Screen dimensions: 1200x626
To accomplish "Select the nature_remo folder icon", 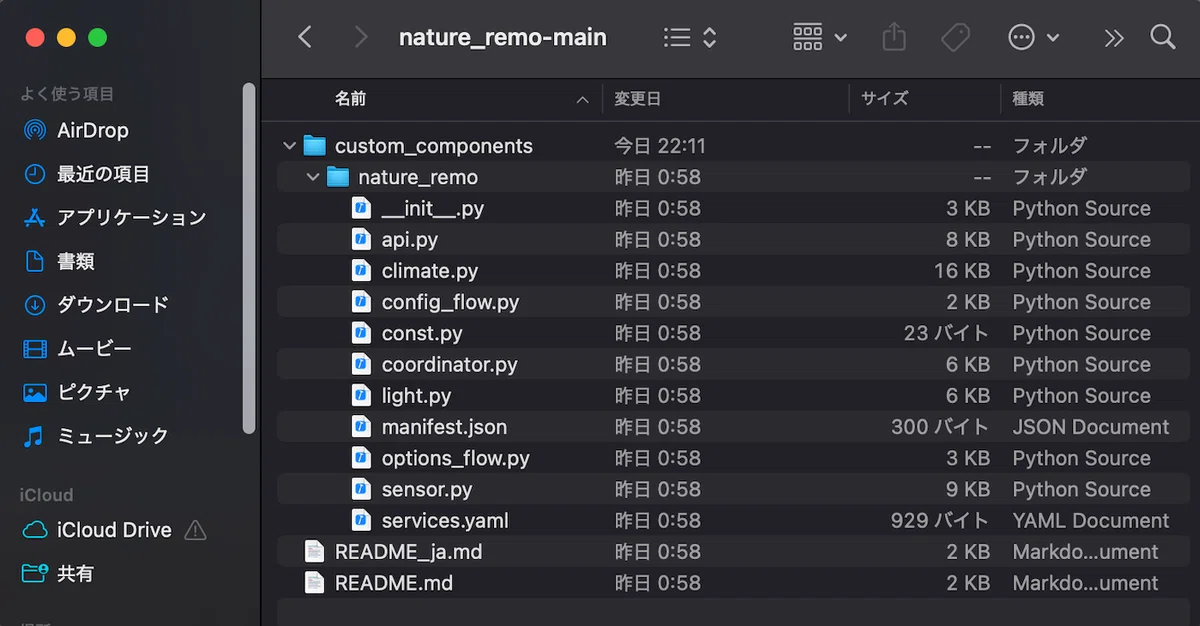I will pyautogui.click(x=339, y=177).
